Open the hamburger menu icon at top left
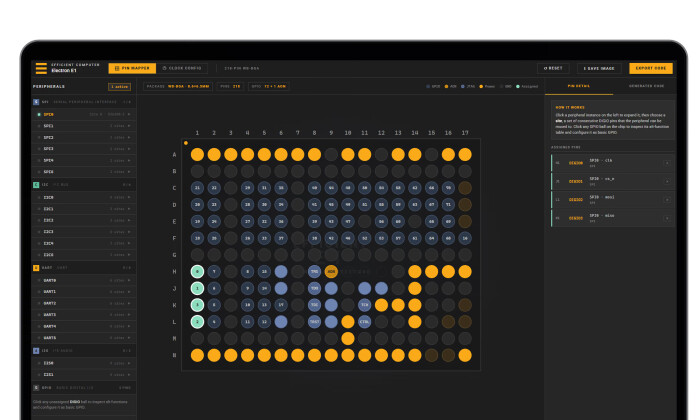 (41, 68)
